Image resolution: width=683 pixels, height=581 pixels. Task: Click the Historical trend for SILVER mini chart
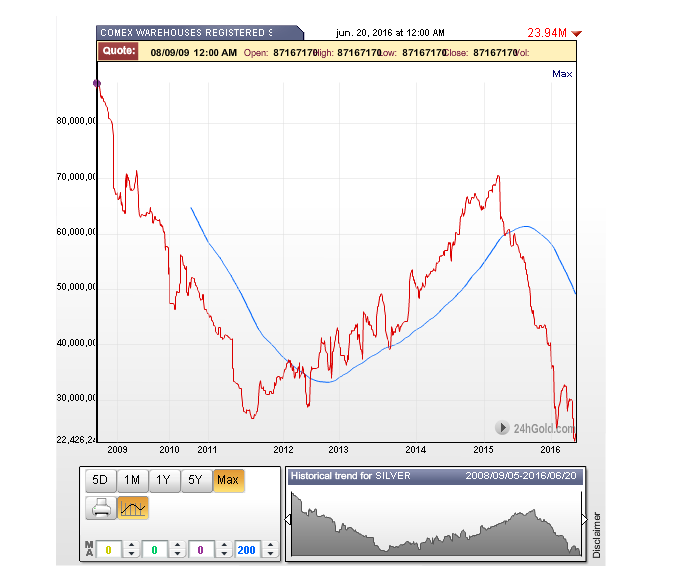point(436,523)
